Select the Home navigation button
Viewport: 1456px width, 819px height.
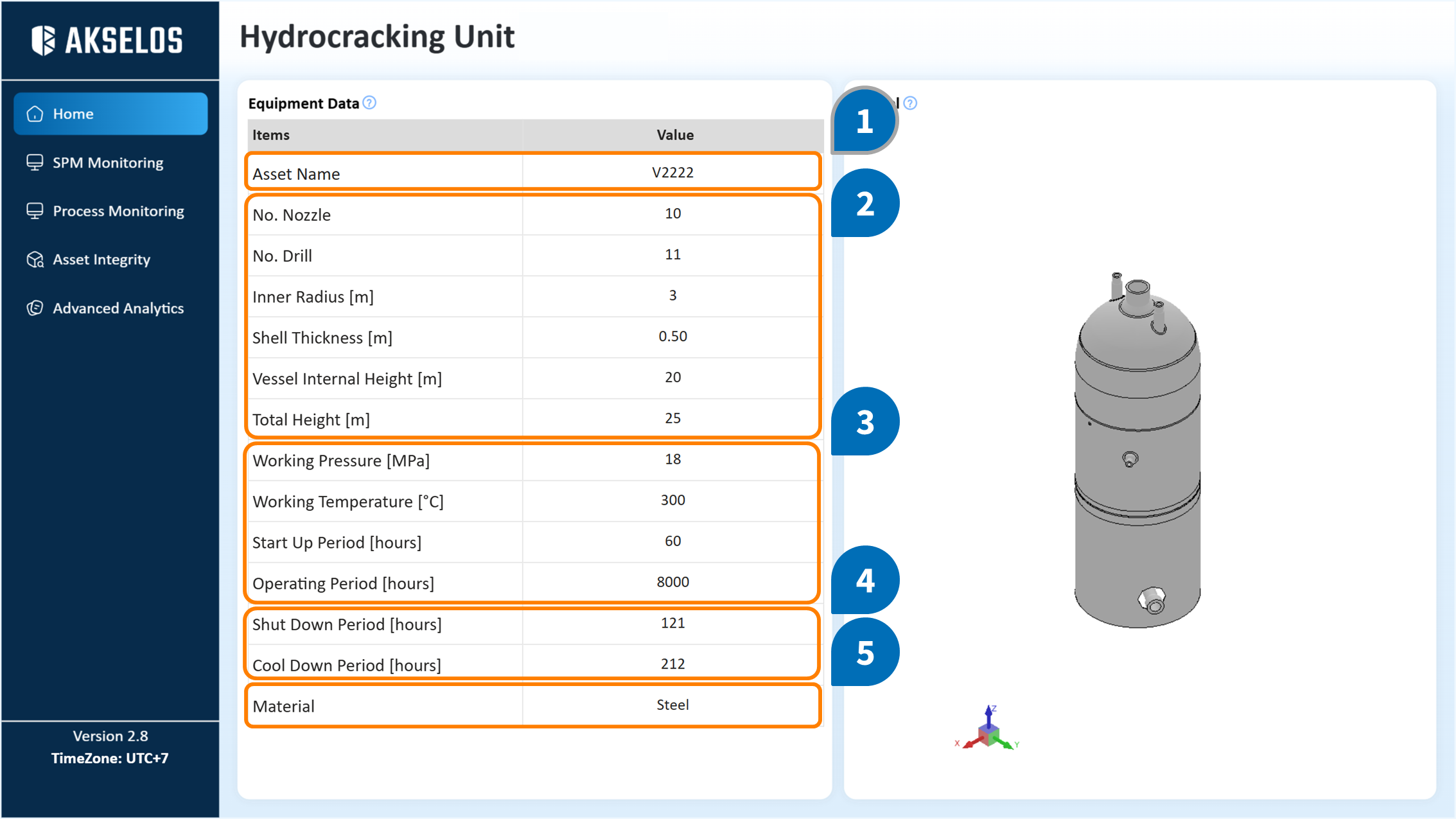[110, 114]
